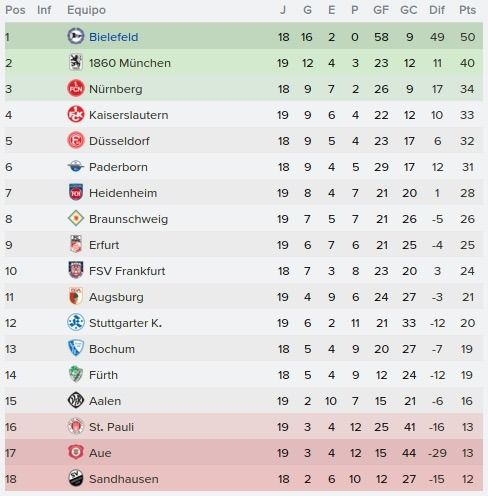The height and width of the screenshot is (496, 488).
Task: Open the Bielefeld team link
Action: point(114,37)
